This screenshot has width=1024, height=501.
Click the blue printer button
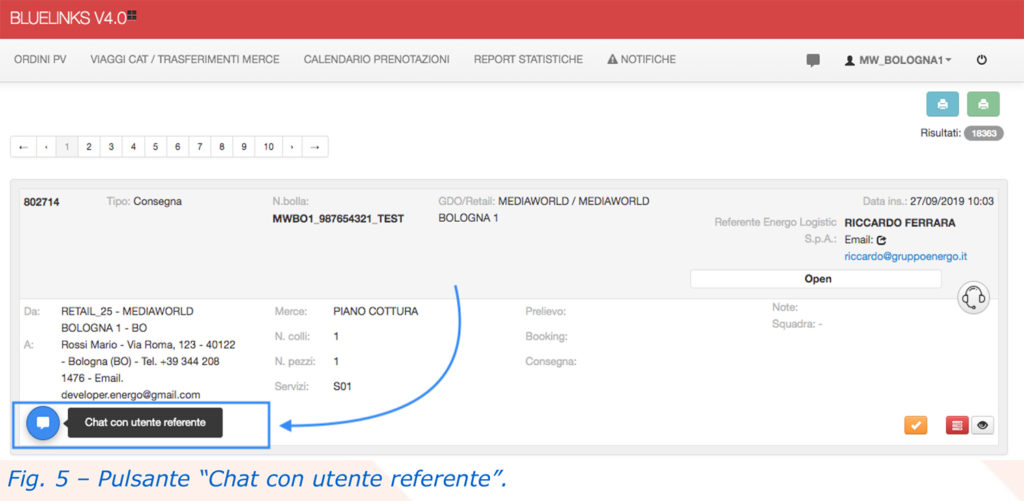click(942, 104)
